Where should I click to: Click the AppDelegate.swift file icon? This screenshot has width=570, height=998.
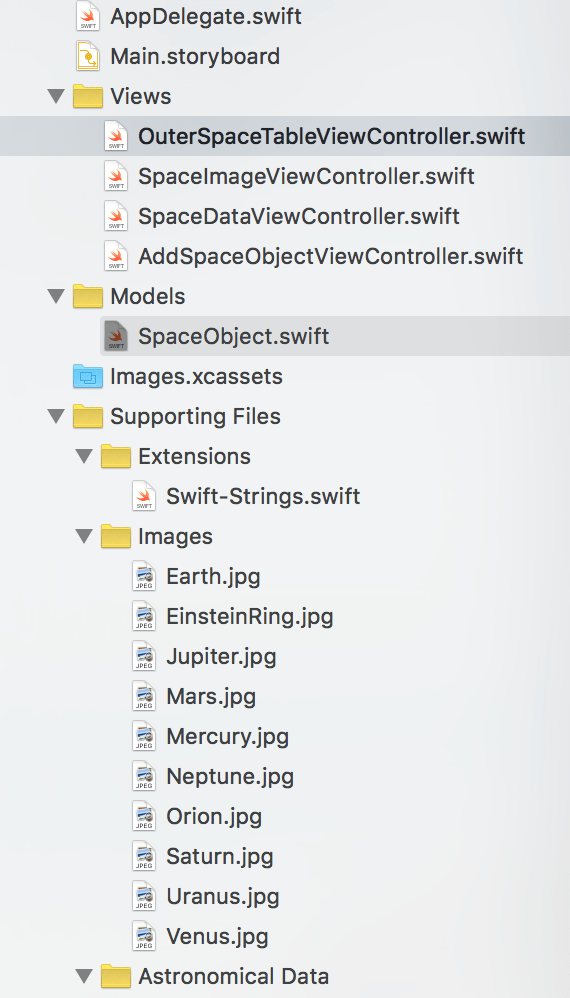click(88, 17)
